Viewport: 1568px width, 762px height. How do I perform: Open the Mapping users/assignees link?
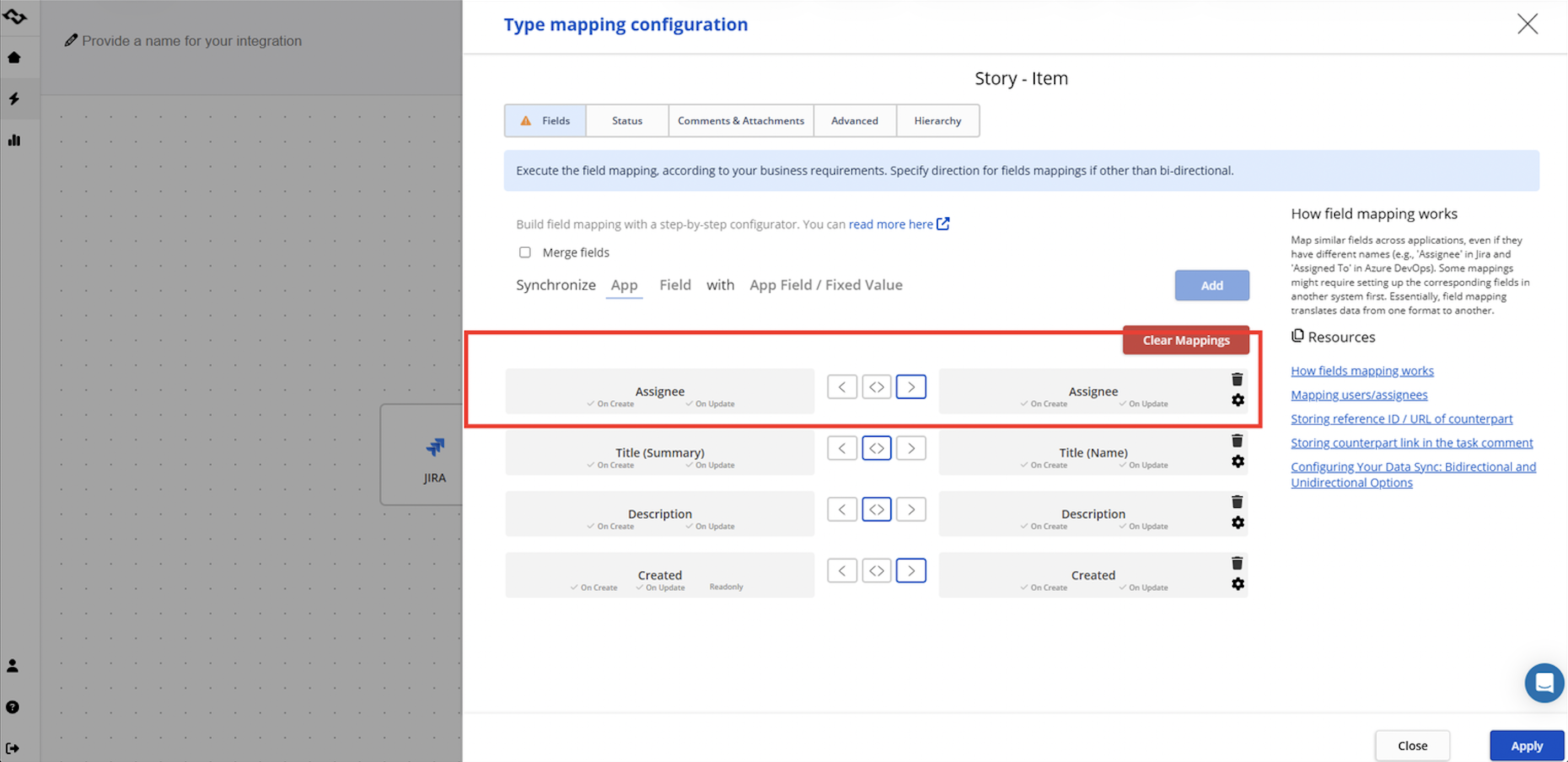[1358, 395]
